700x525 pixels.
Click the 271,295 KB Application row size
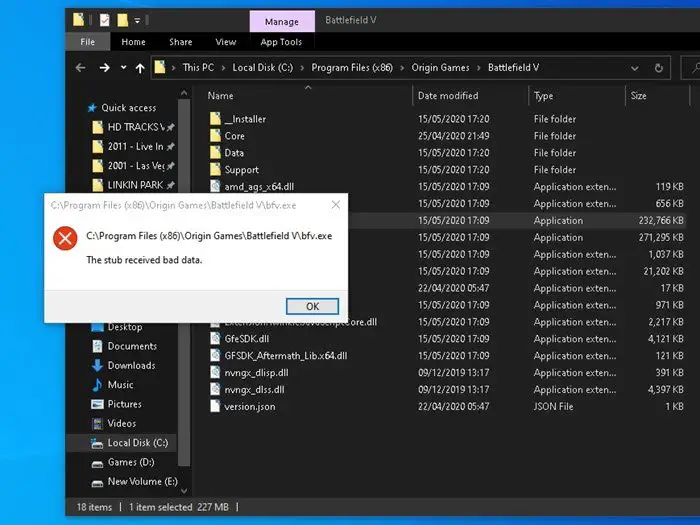coord(661,238)
